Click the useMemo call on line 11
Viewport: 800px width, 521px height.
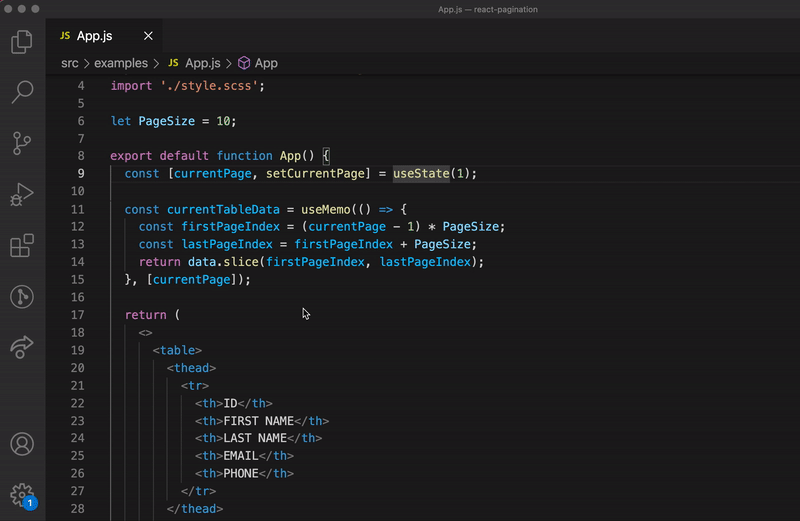coord(328,209)
